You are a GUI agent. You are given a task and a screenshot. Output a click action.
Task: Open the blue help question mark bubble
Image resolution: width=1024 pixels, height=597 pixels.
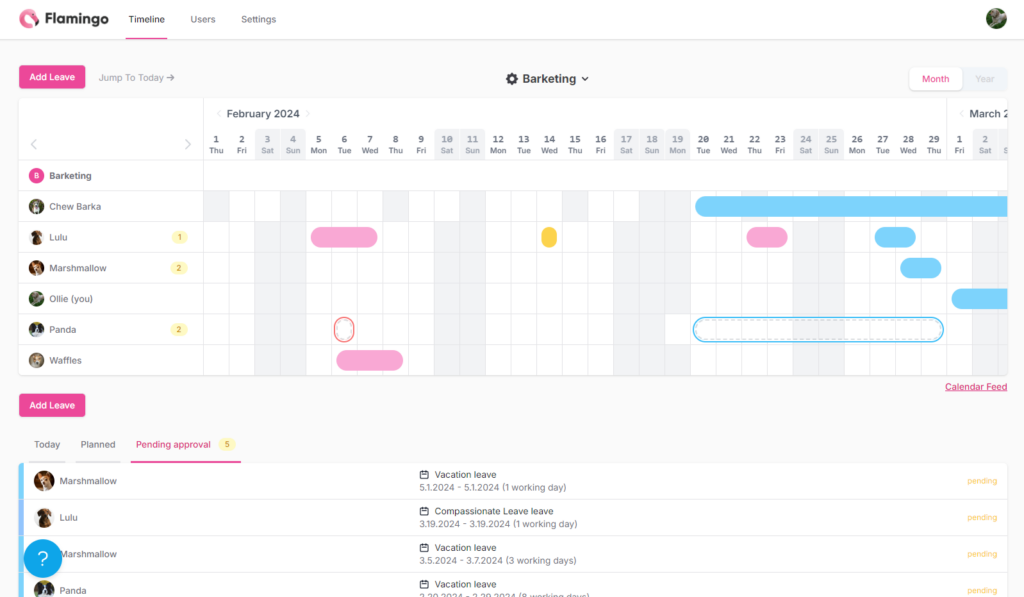pos(43,558)
